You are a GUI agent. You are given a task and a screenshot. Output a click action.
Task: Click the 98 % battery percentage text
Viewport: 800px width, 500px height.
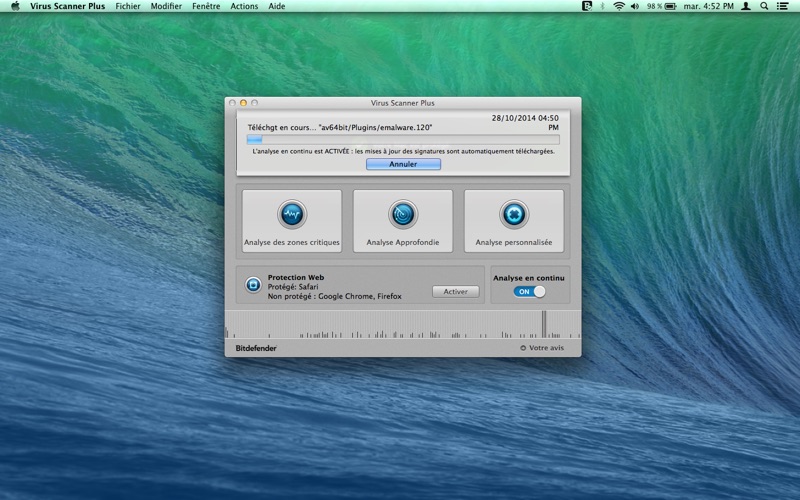(x=654, y=6)
